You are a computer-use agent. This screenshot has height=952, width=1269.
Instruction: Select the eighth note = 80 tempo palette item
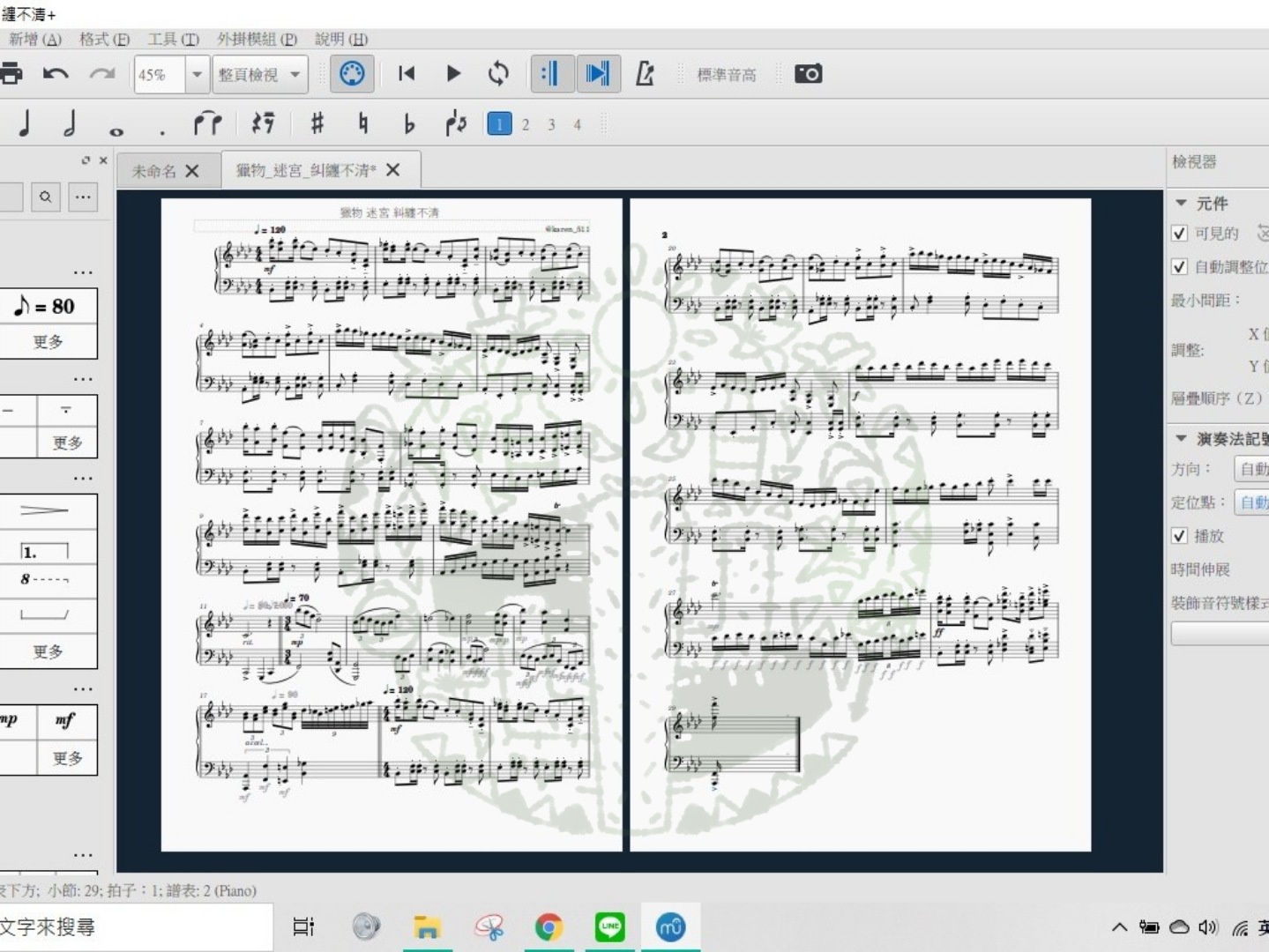click(x=46, y=306)
